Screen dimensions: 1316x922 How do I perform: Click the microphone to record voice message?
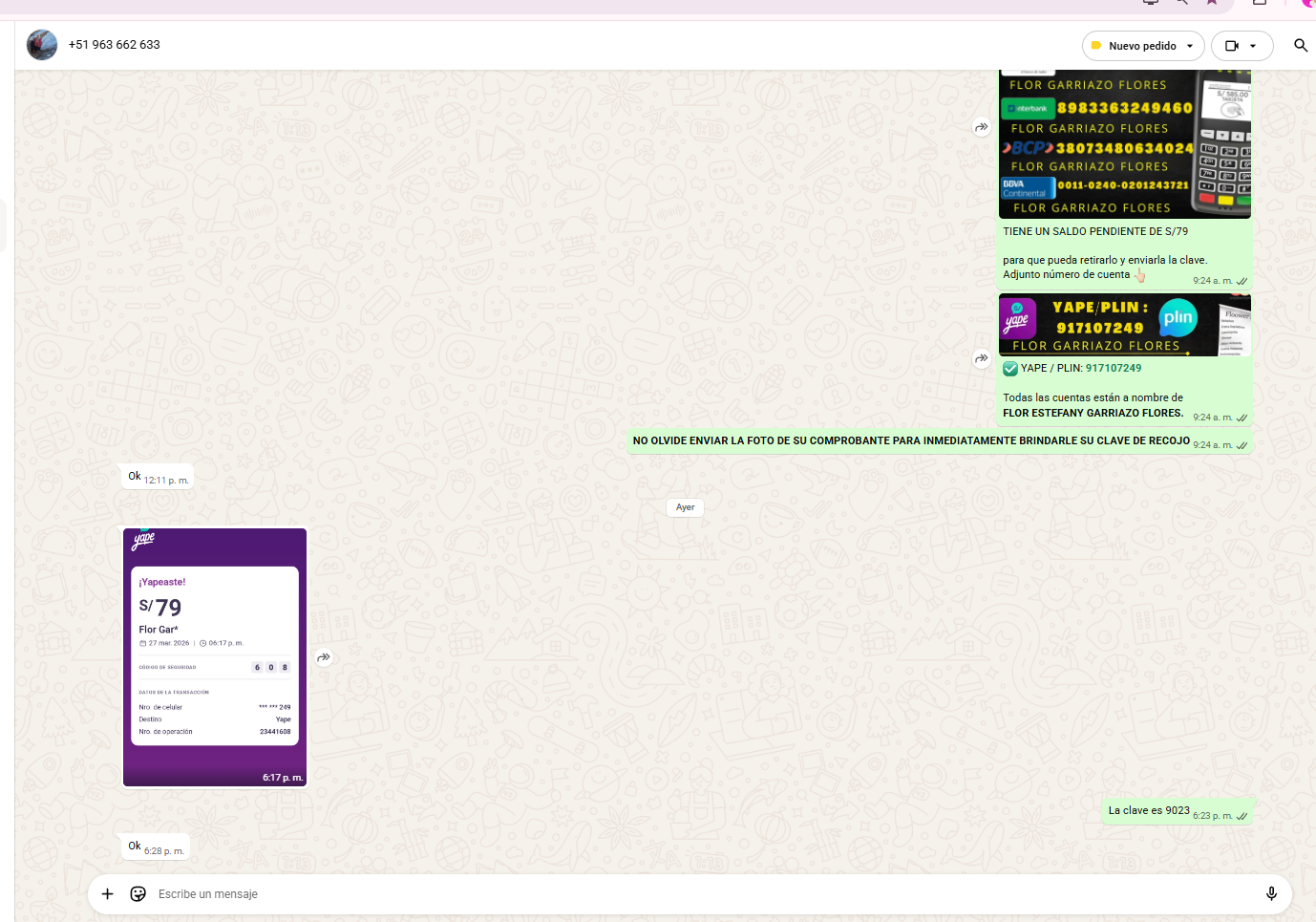click(1271, 894)
